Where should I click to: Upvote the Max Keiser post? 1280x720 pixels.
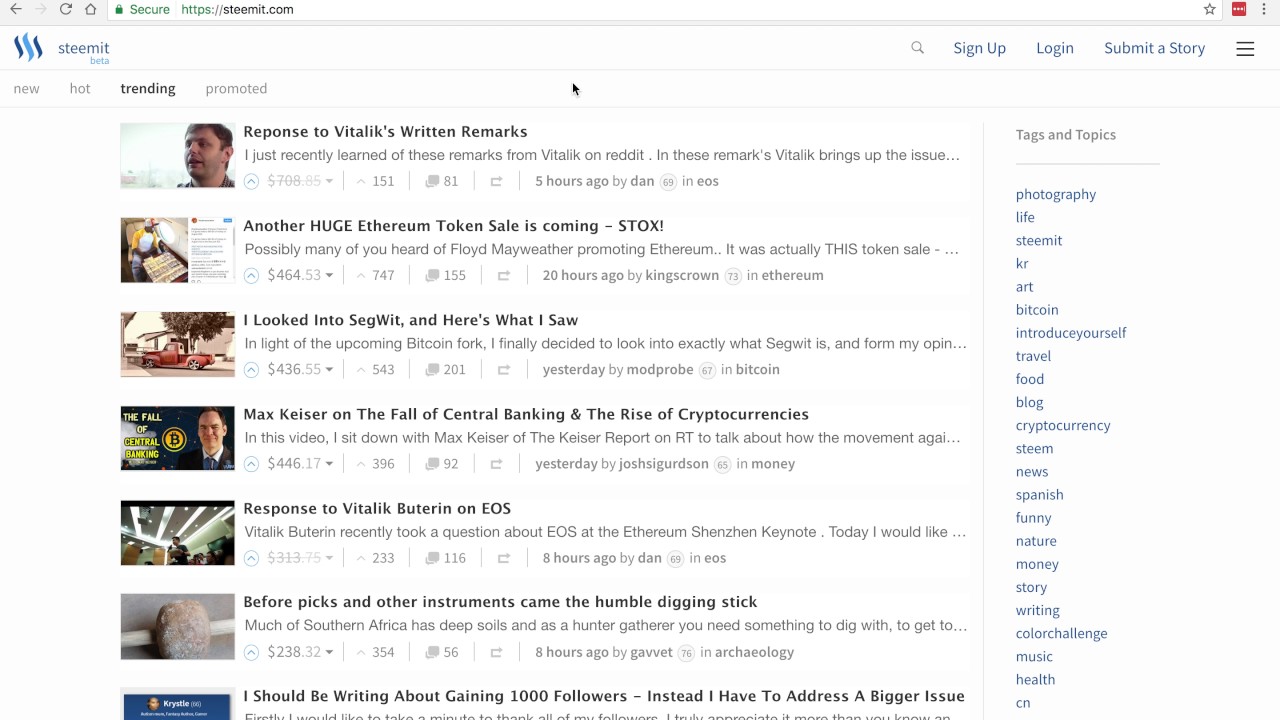[251, 463]
